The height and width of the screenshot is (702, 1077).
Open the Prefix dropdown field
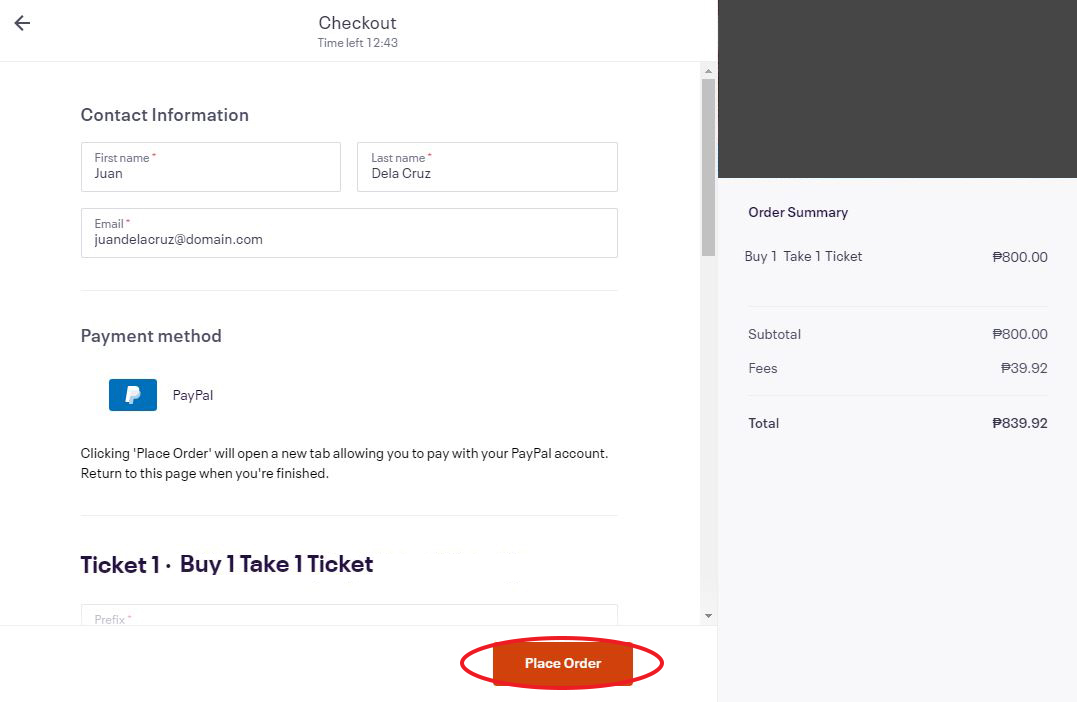click(x=349, y=615)
